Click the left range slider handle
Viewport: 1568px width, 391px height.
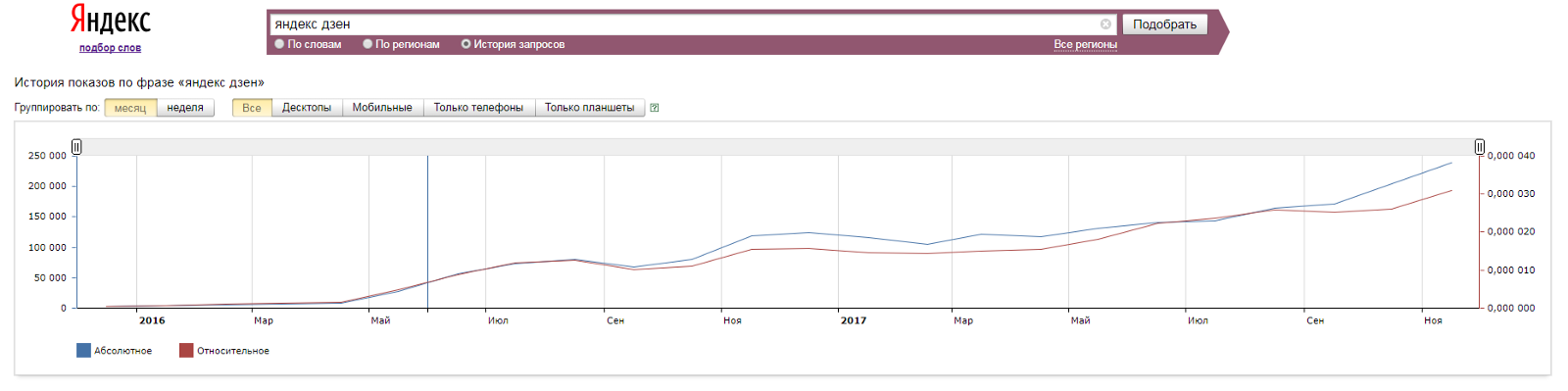(x=76, y=147)
